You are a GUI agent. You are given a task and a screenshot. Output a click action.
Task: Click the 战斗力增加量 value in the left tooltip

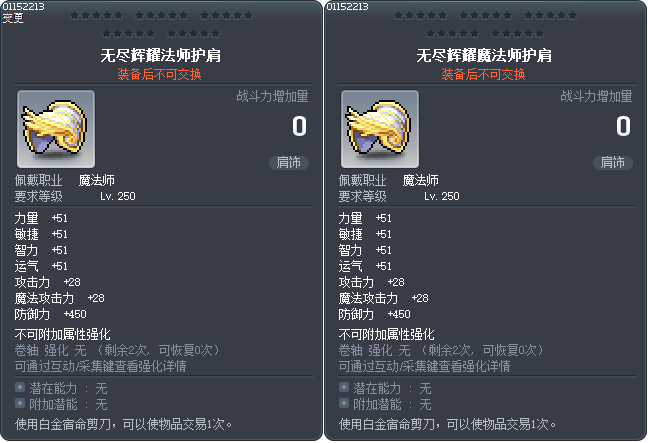pyautogui.click(x=299, y=126)
